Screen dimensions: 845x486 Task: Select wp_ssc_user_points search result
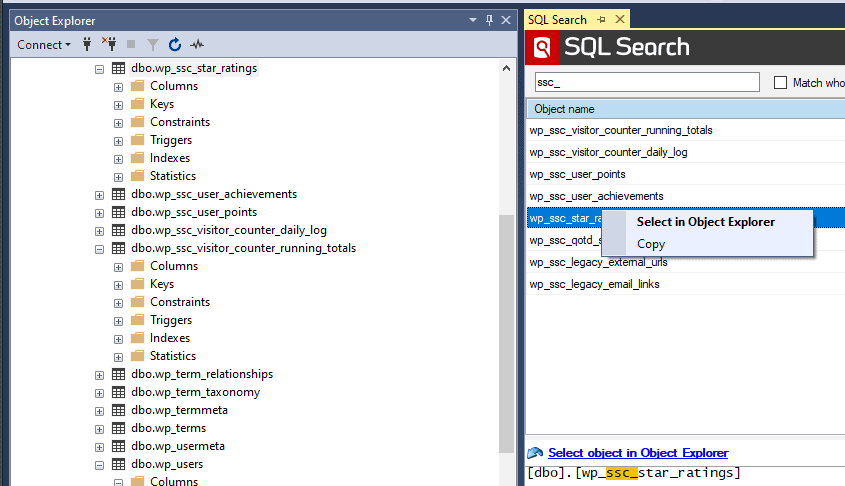coord(577,175)
